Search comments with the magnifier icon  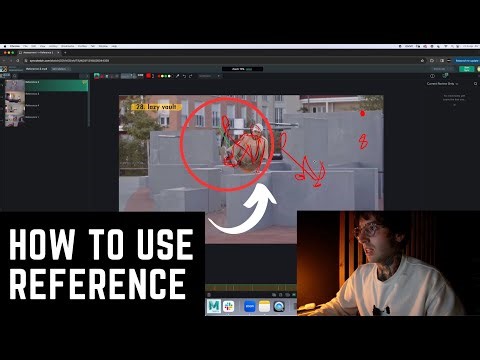(476, 84)
